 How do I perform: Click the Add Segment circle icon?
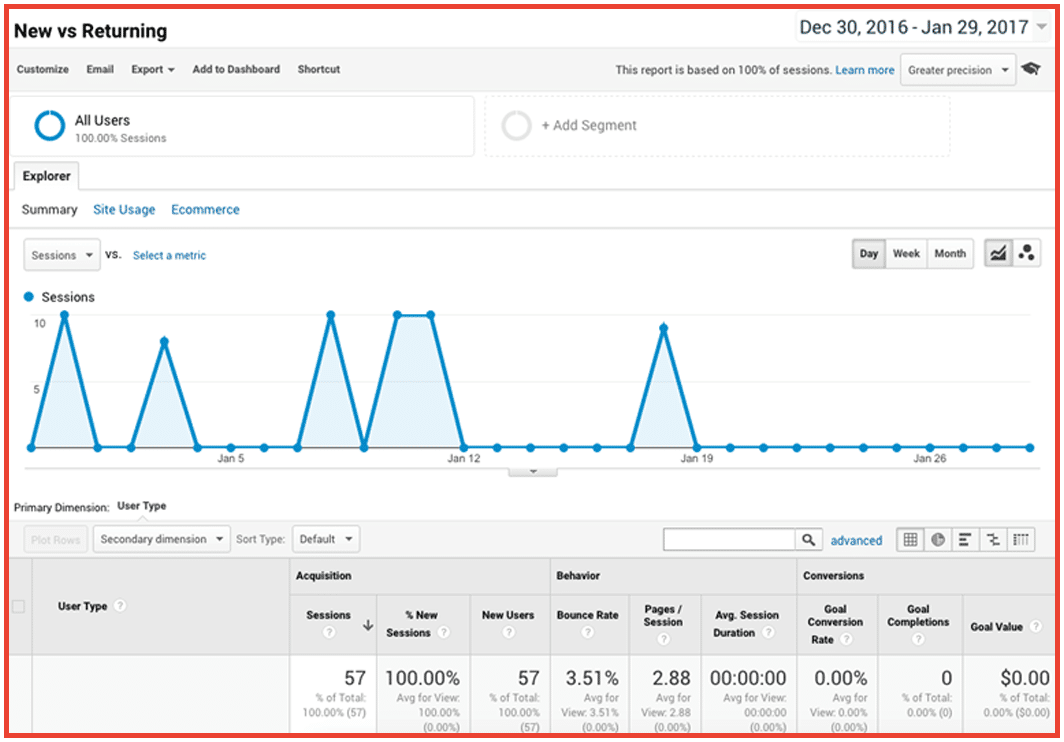pos(516,126)
